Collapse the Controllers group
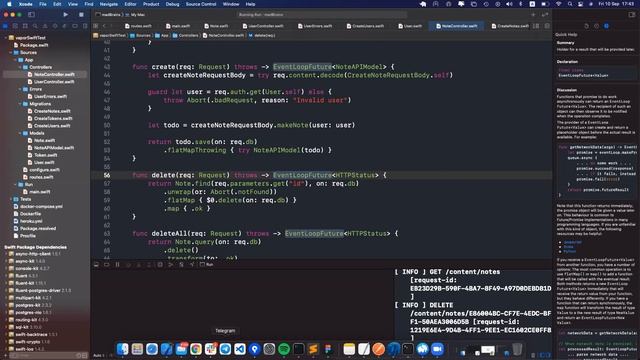Image resolution: width=640 pixels, height=360 pixels. click(x=20, y=67)
